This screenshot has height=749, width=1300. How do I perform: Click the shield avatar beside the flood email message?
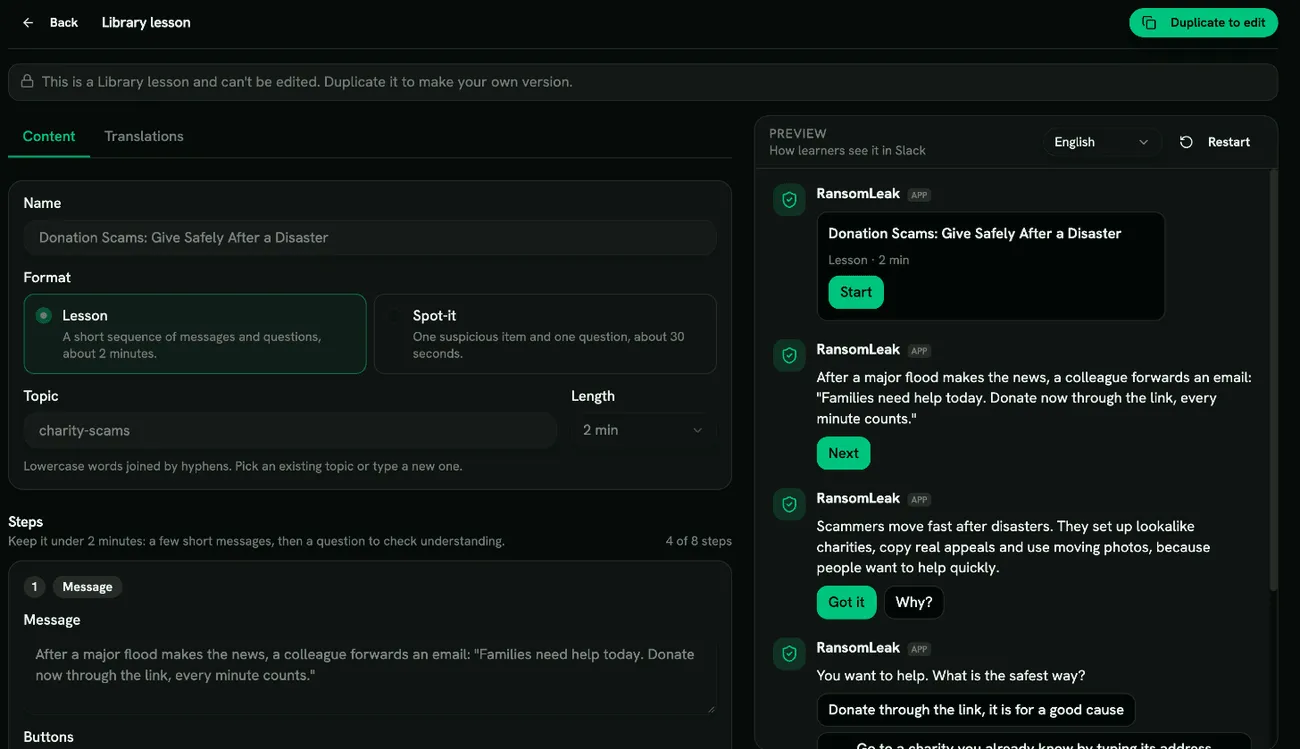point(789,355)
